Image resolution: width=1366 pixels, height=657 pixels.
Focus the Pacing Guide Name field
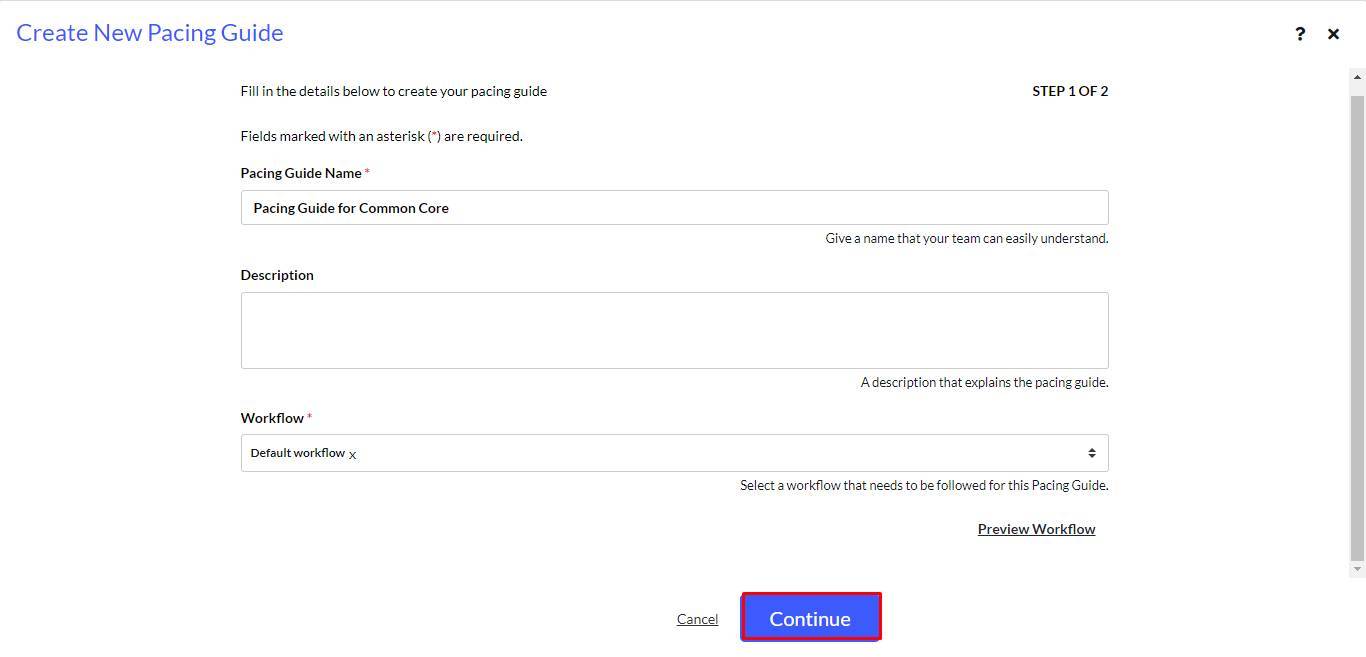click(674, 208)
